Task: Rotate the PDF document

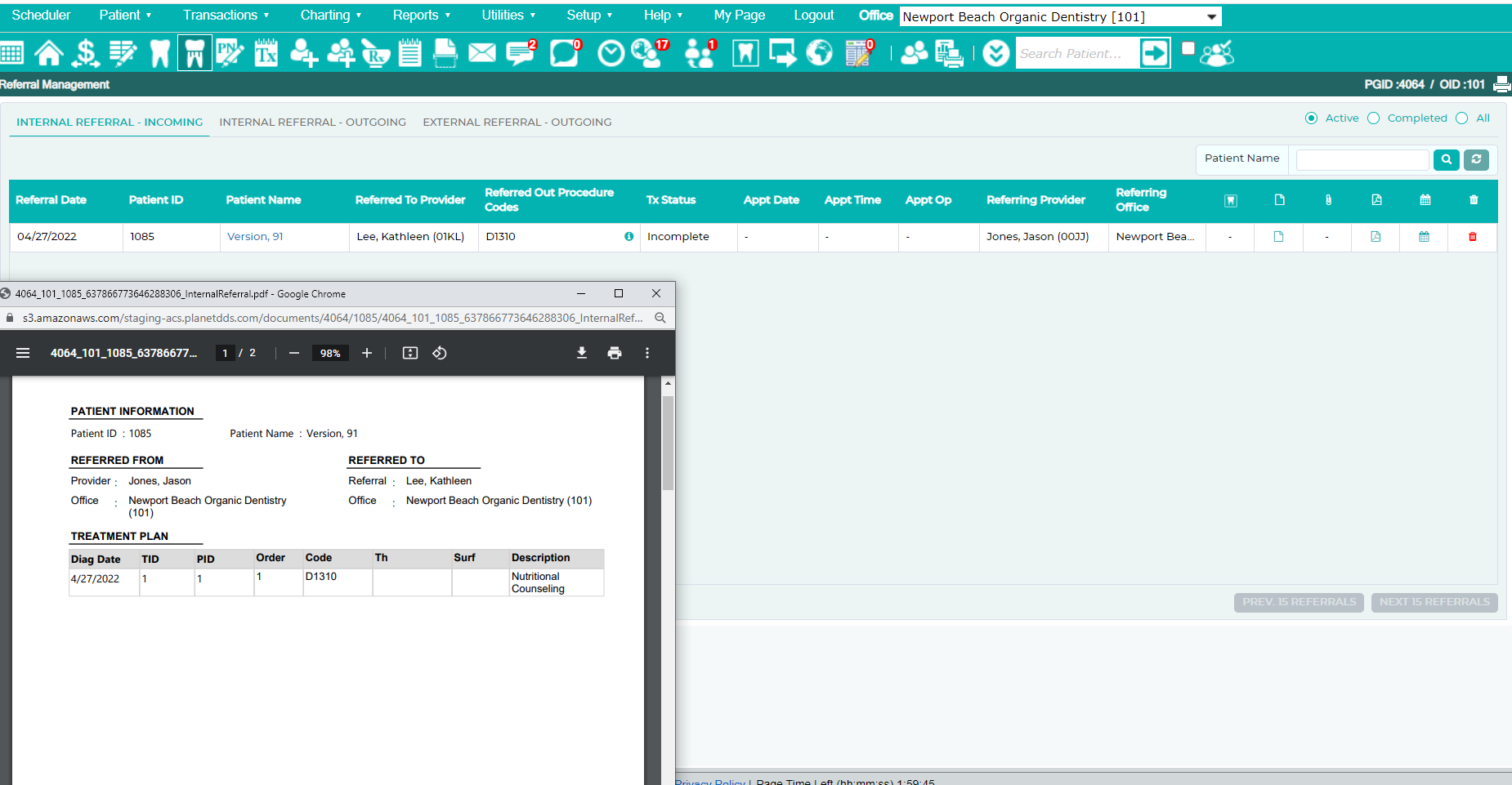Action: [x=440, y=353]
